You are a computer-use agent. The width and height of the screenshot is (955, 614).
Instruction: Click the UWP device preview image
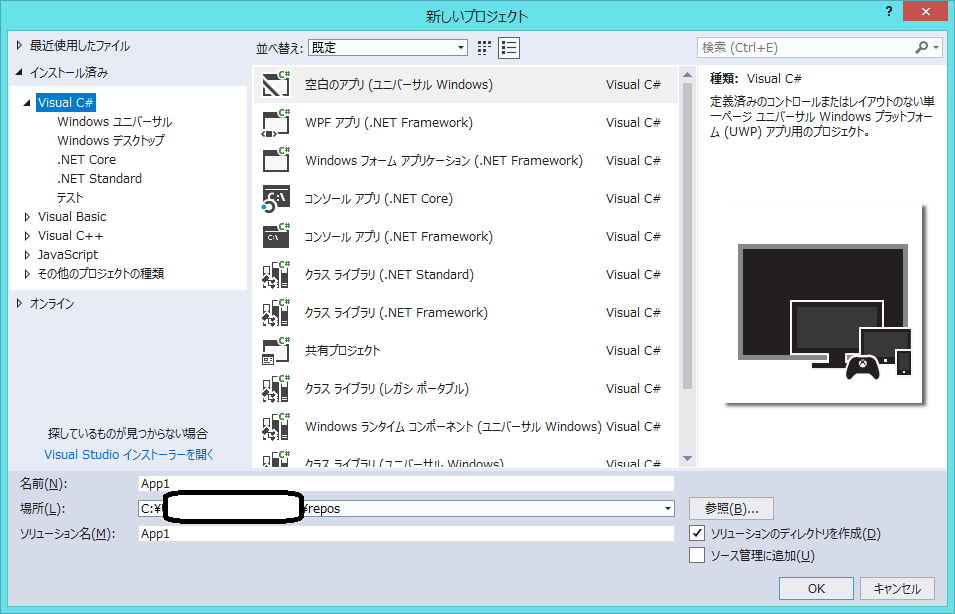coord(823,305)
